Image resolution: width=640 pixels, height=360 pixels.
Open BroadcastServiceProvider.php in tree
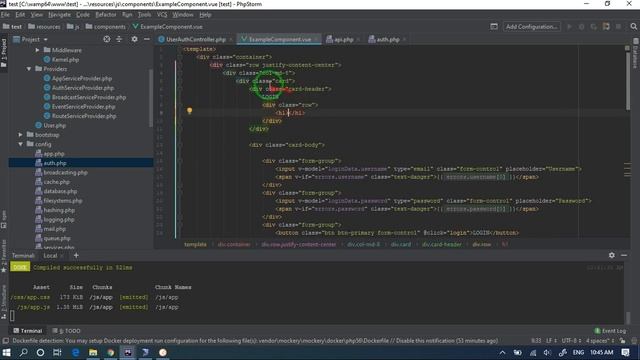tap(89, 97)
